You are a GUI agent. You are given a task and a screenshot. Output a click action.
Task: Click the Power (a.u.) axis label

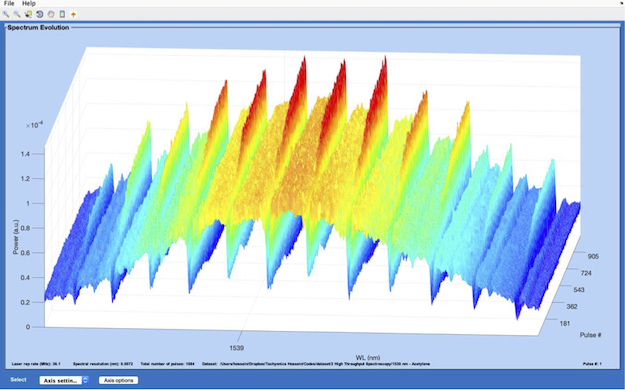click(x=16, y=237)
